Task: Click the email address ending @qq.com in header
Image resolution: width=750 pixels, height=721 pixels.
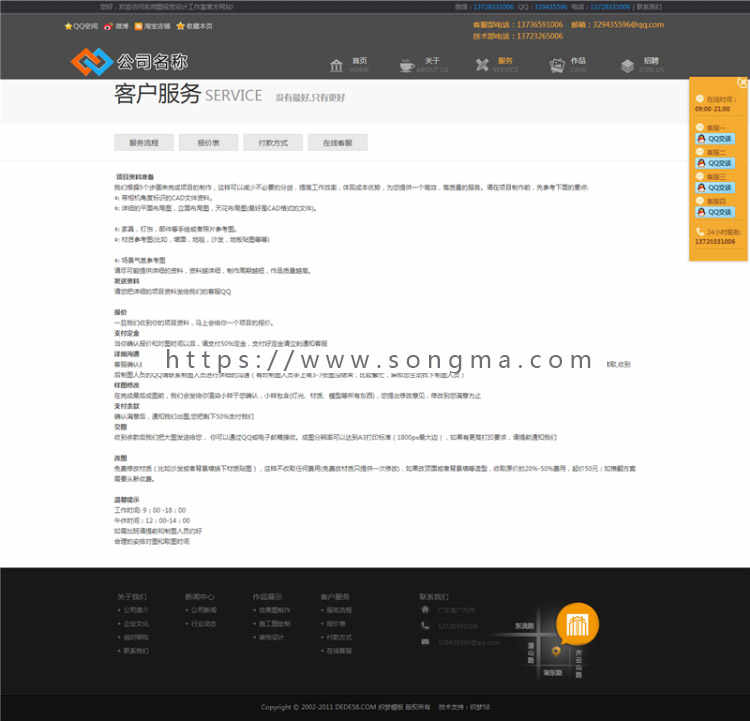Action: point(628,24)
